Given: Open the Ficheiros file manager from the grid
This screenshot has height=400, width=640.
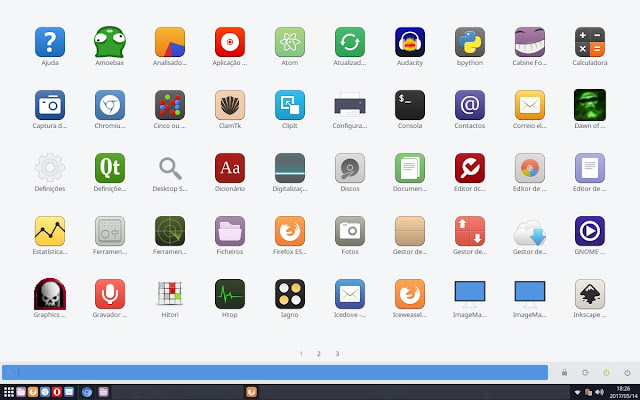Looking at the screenshot, I should [x=230, y=231].
